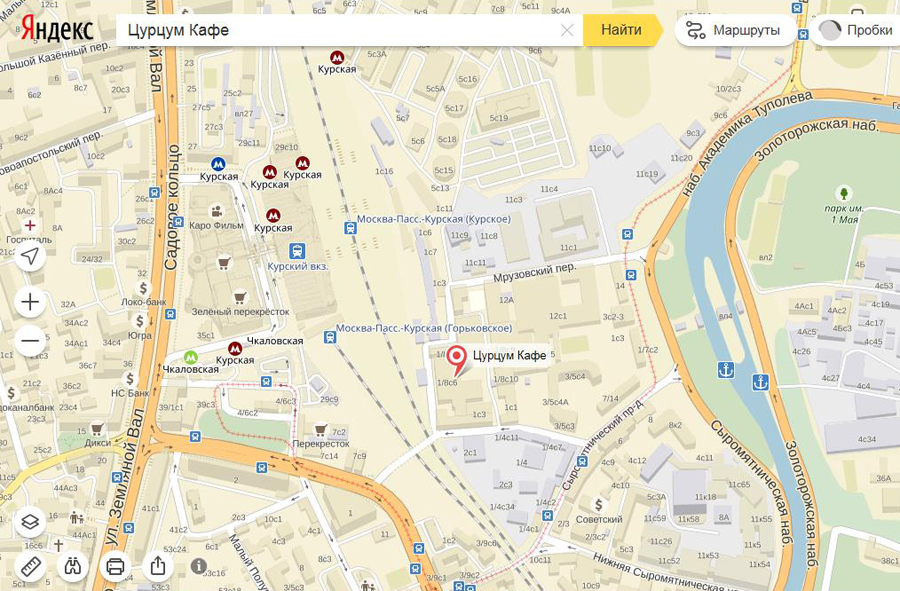Click the Югра bank dollar icon
This screenshot has height=591, width=900.
[x=139, y=321]
